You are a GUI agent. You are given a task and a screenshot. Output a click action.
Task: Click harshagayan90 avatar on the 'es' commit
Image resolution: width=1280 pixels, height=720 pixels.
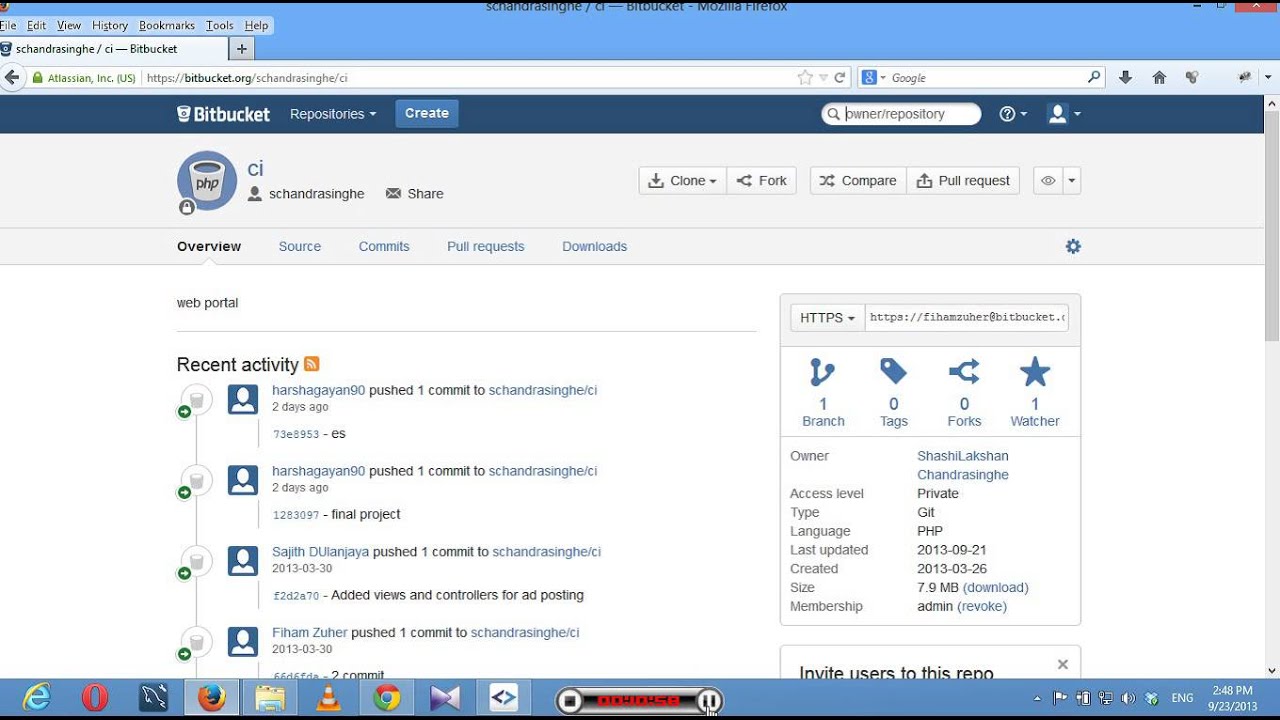click(x=243, y=399)
